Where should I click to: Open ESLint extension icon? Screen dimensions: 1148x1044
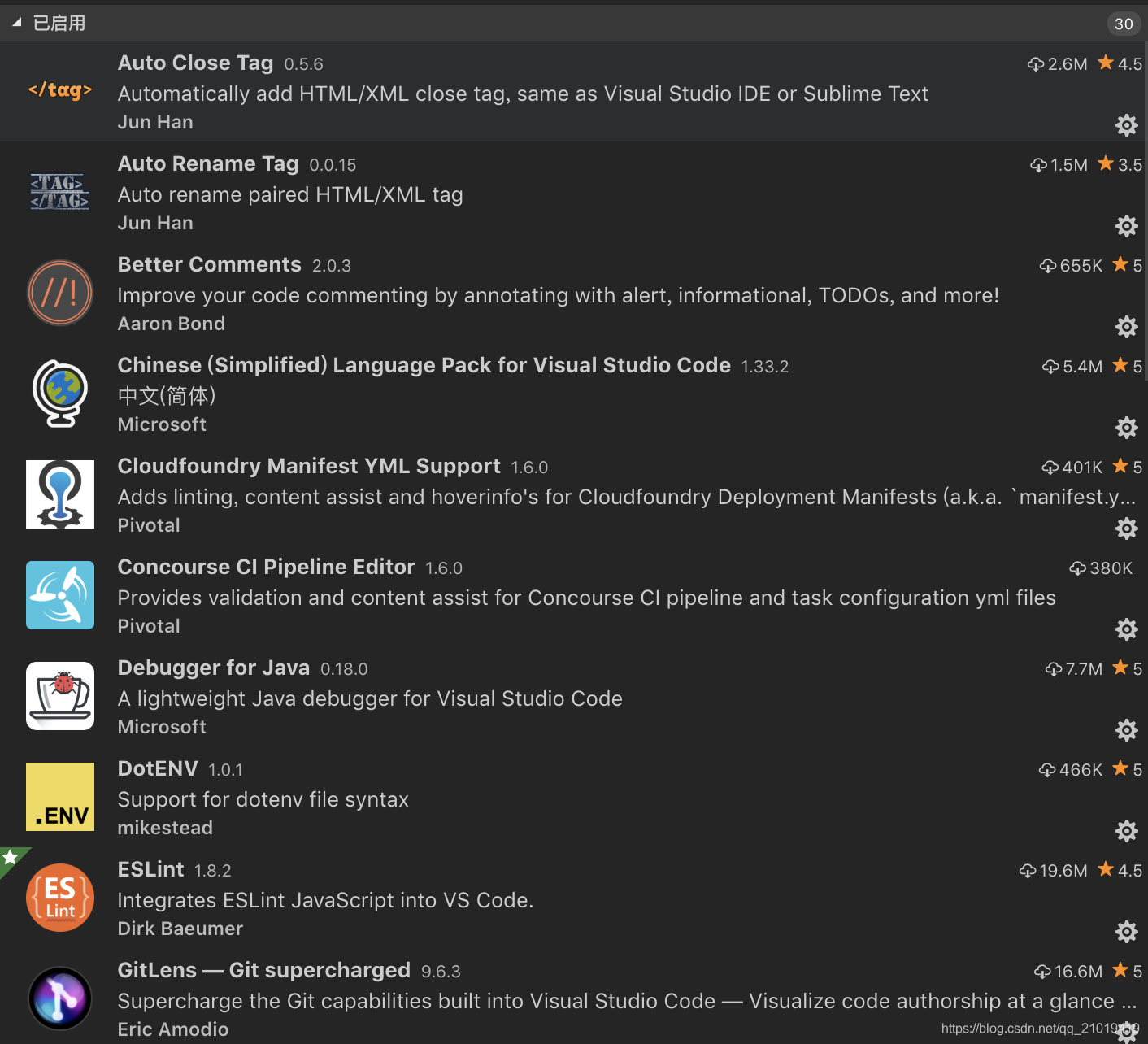(x=60, y=898)
